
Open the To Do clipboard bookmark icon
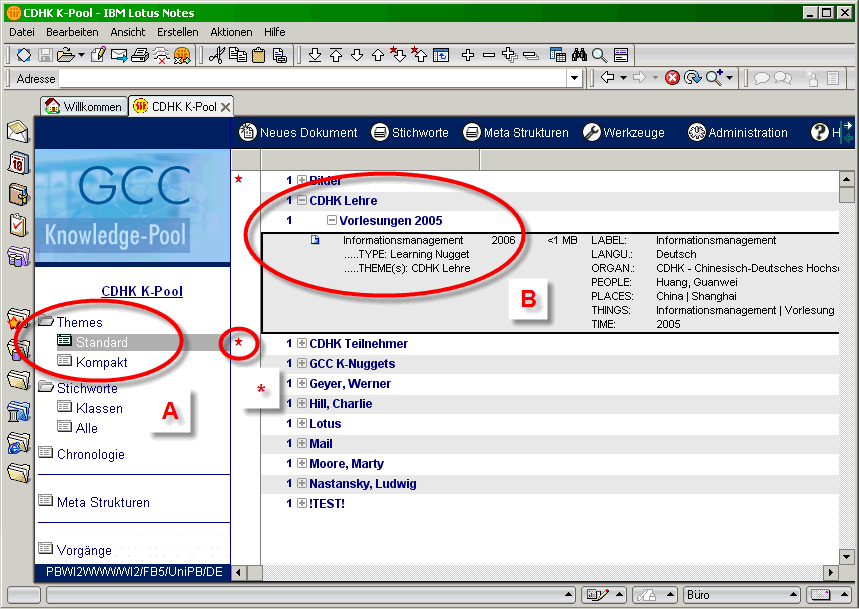tap(18, 225)
